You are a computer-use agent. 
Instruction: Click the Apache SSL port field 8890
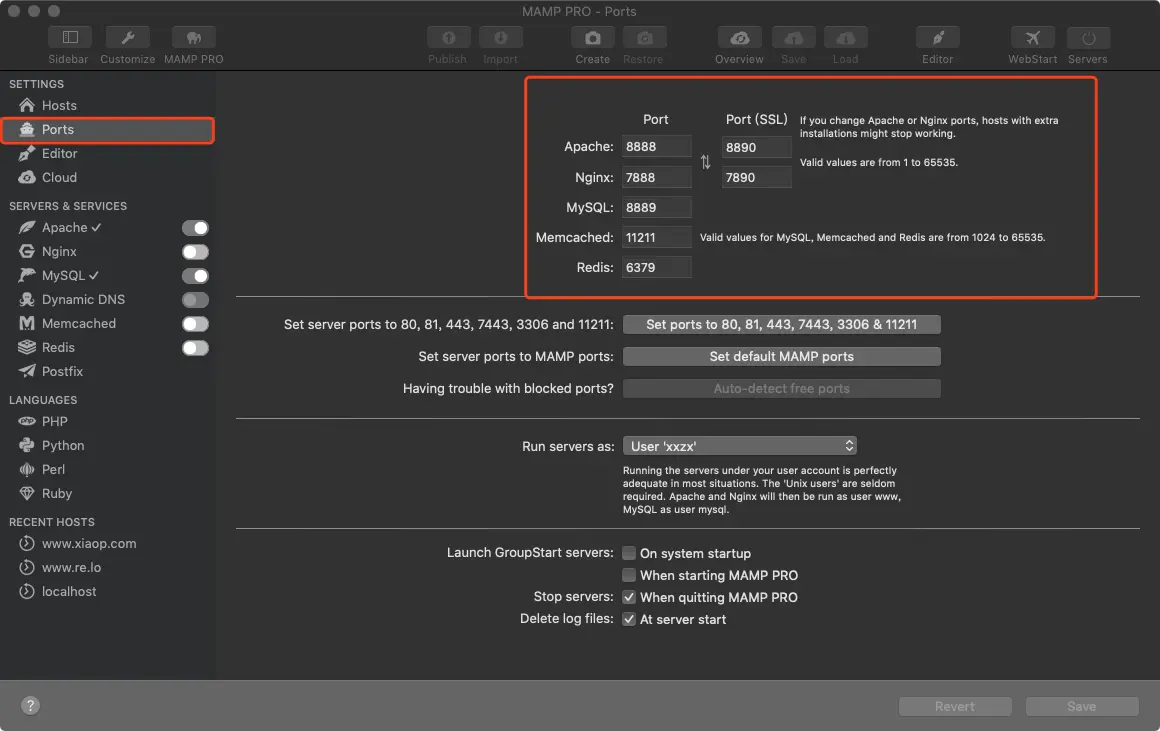pyautogui.click(x=756, y=147)
